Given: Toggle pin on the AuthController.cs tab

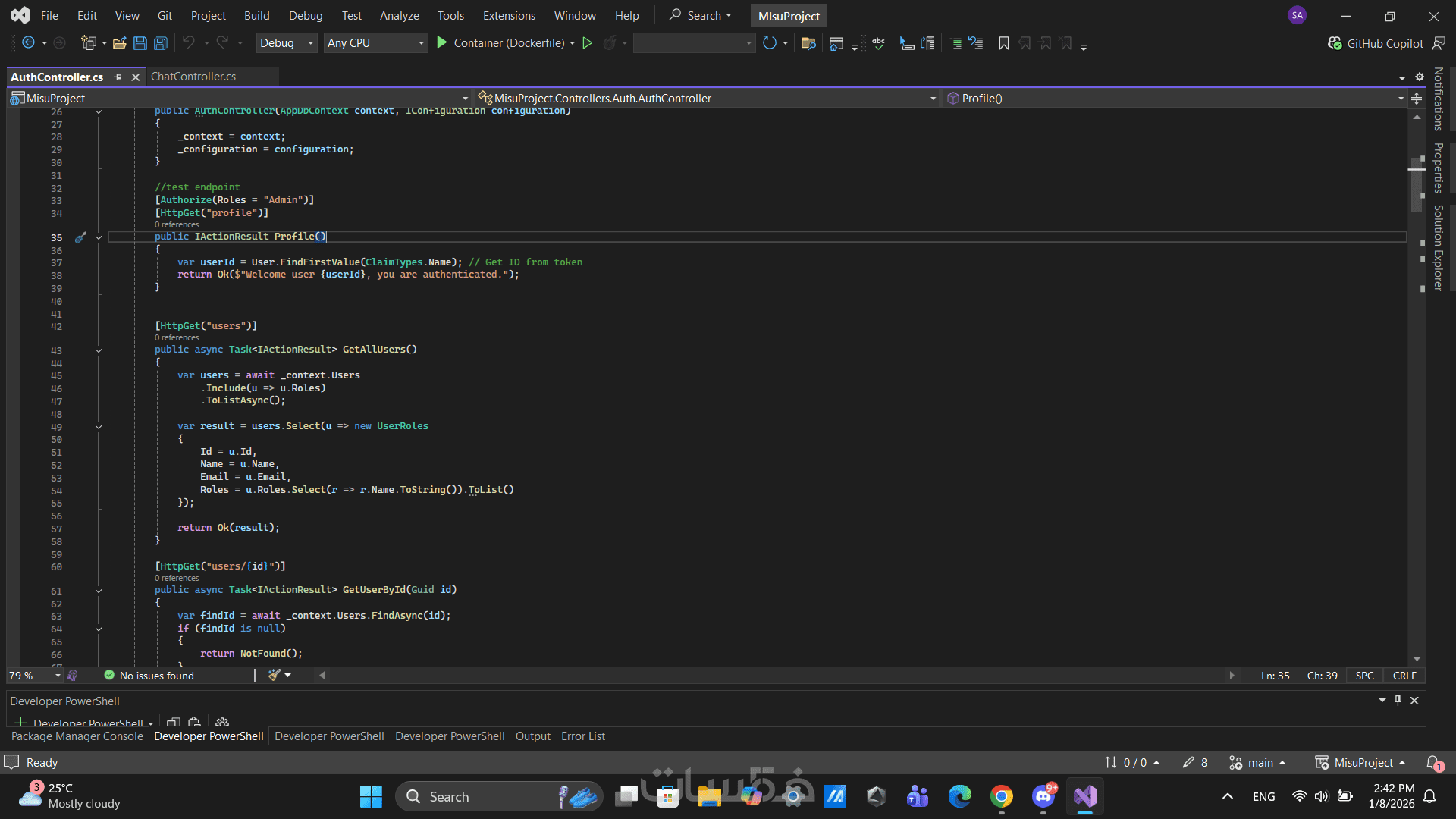Looking at the screenshot, I should point(118,77).
